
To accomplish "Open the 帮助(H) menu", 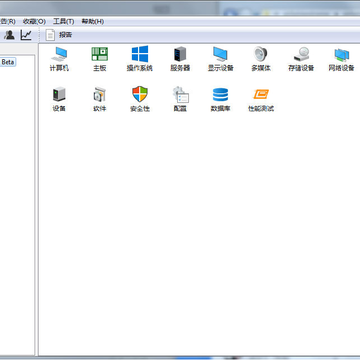I will [93, 22].
